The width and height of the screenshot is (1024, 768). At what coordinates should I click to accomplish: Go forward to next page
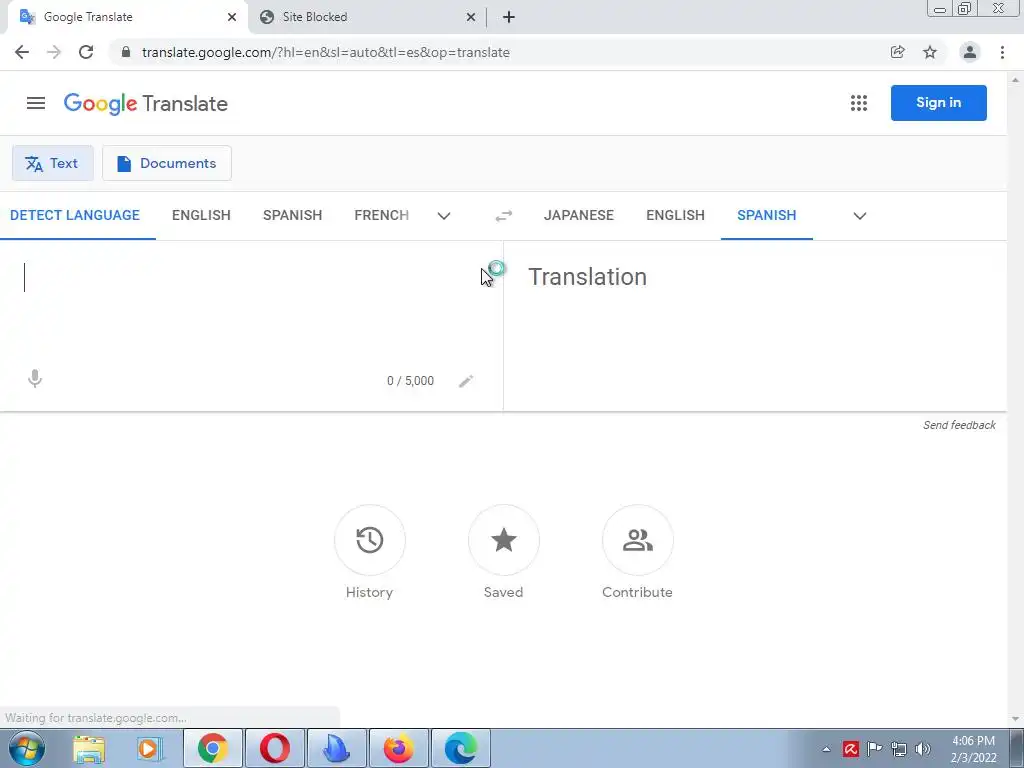(54, 52)
